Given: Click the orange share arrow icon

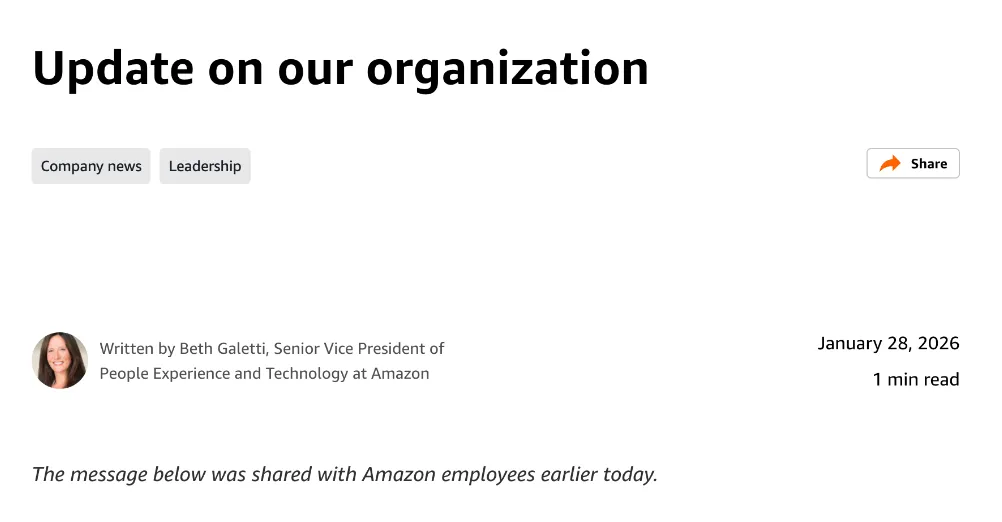Looking at the screenshot, I should point(889,164).
